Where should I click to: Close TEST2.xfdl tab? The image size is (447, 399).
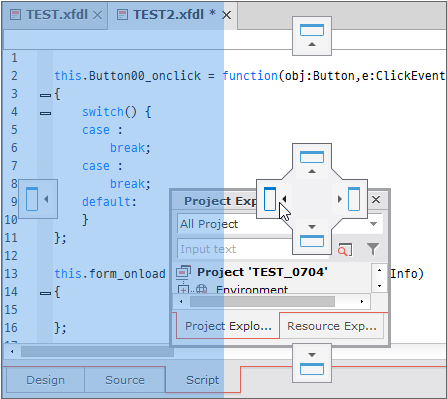[x=227, y=15]
